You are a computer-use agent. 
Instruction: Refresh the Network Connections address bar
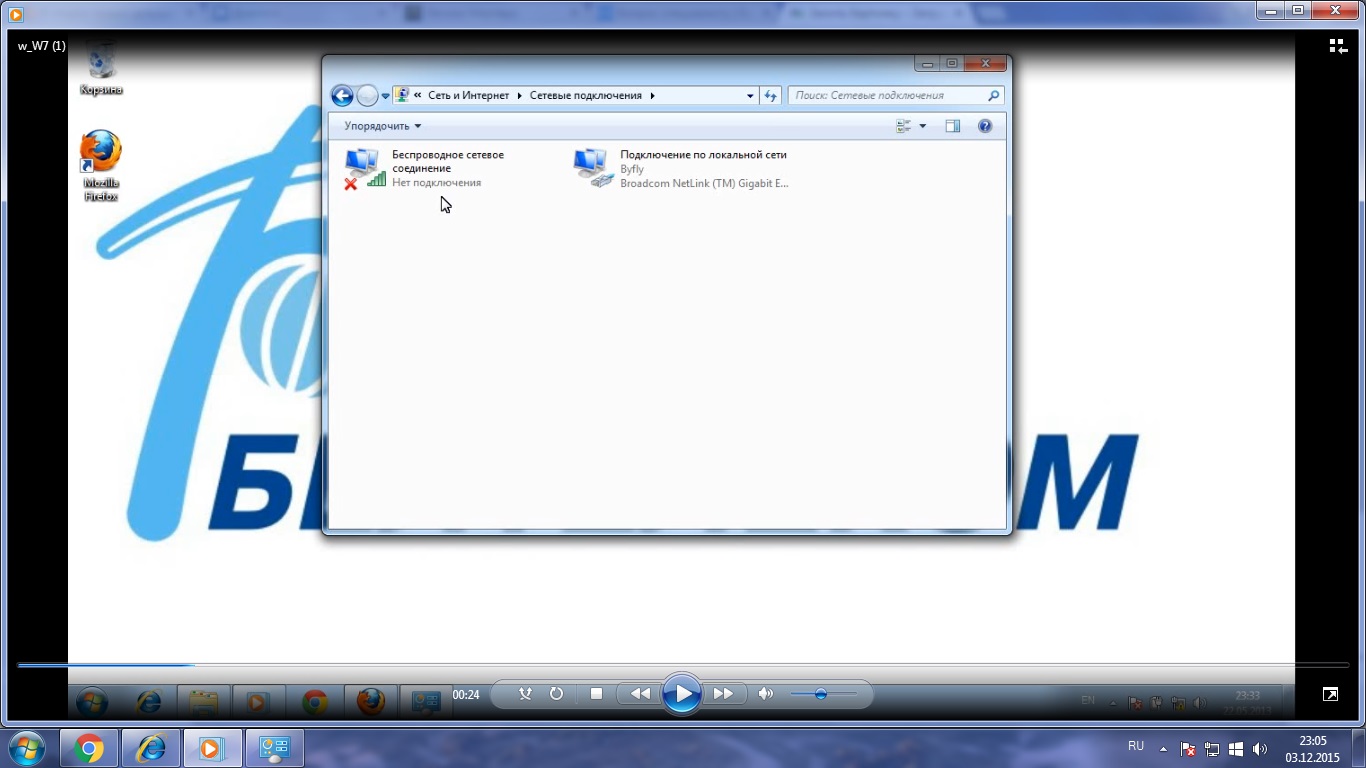[x=771, y=96]
